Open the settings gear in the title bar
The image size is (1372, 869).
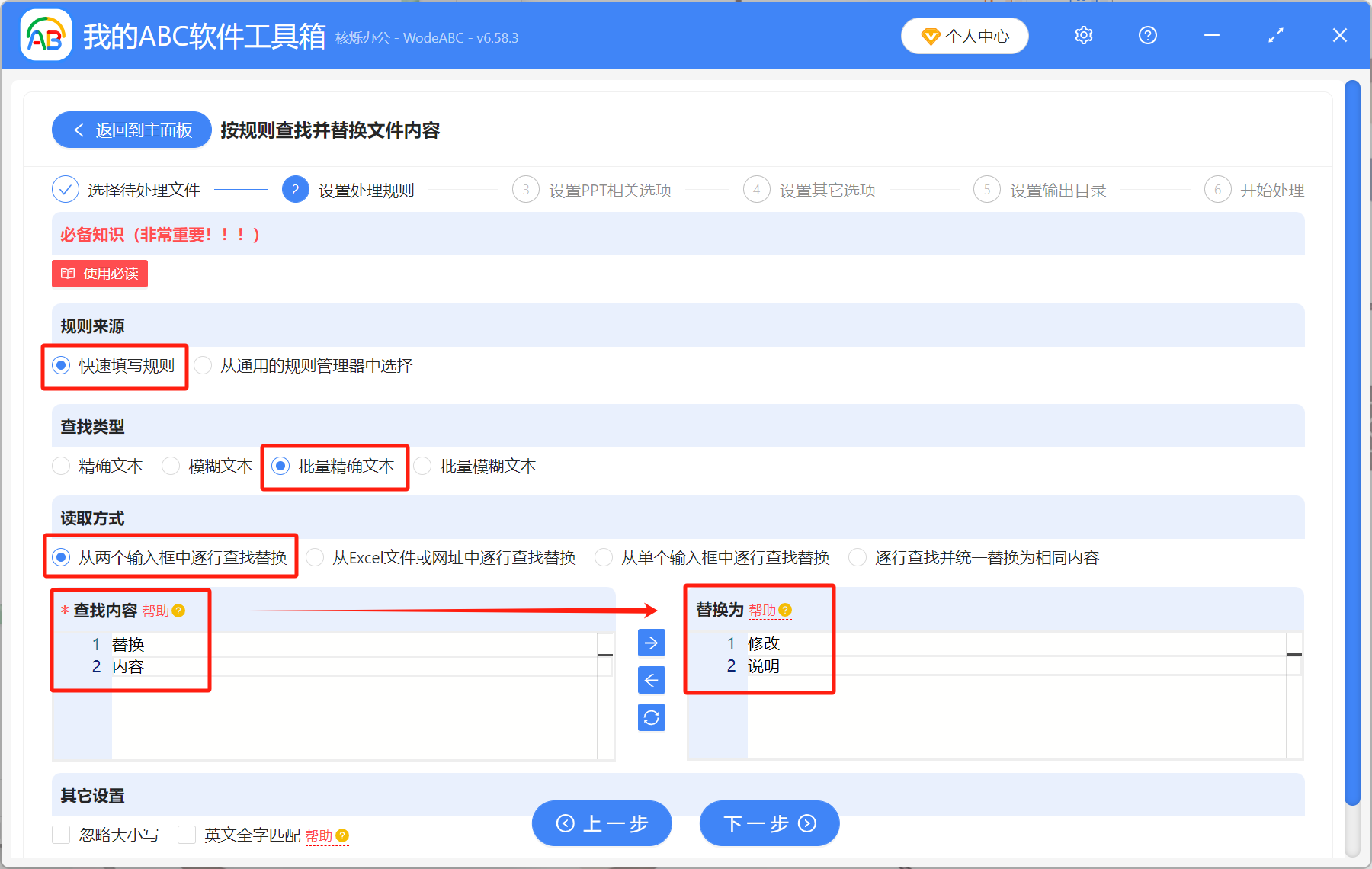[x=1083, y=35]
